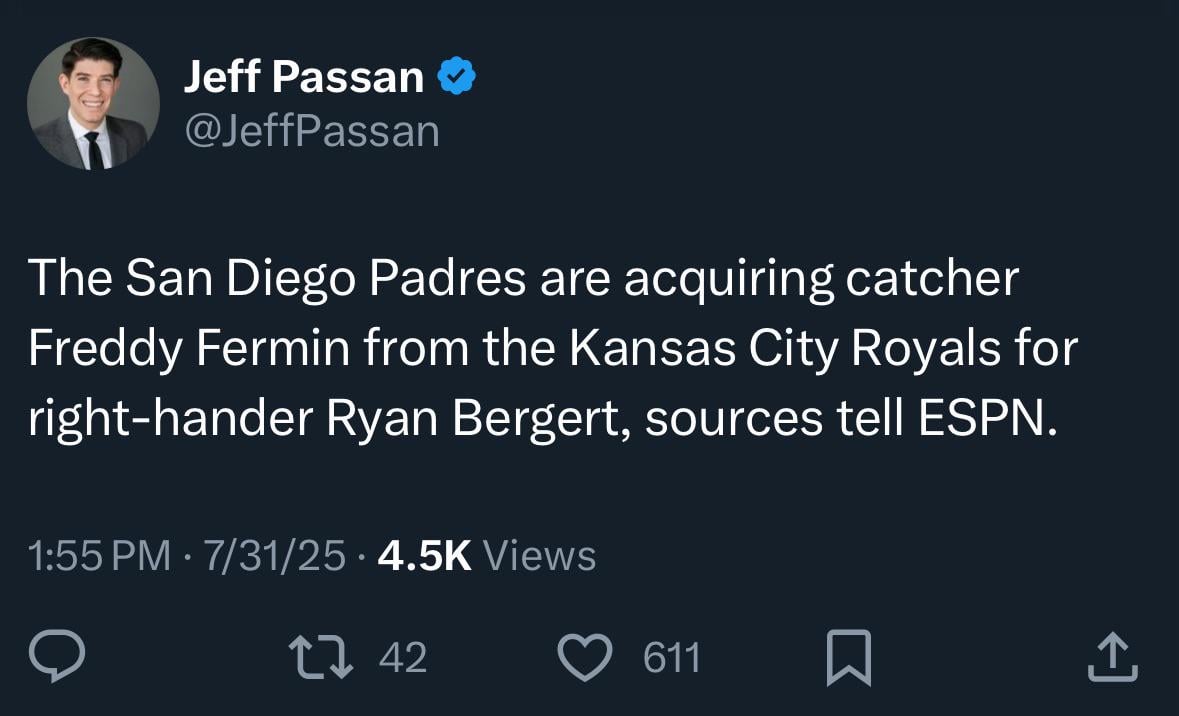Click the like count 611

click(x=671, y=658)
